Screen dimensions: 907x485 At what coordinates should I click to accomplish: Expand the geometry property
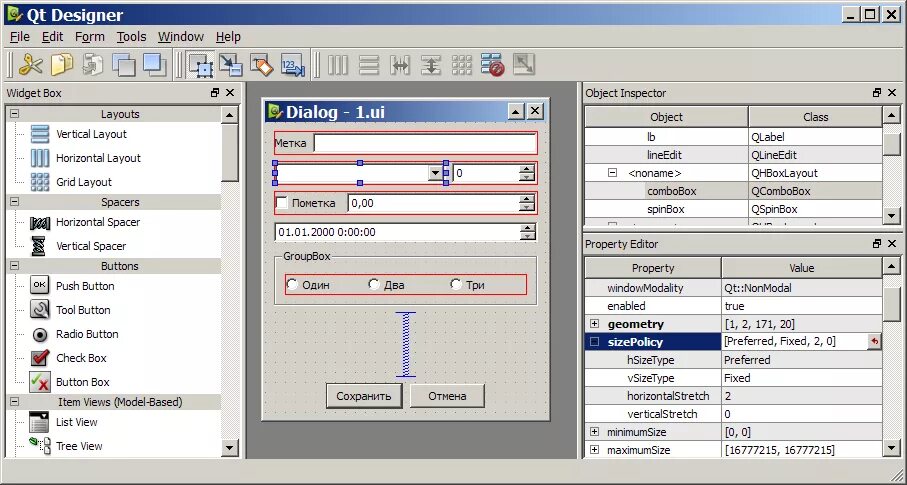595,324
